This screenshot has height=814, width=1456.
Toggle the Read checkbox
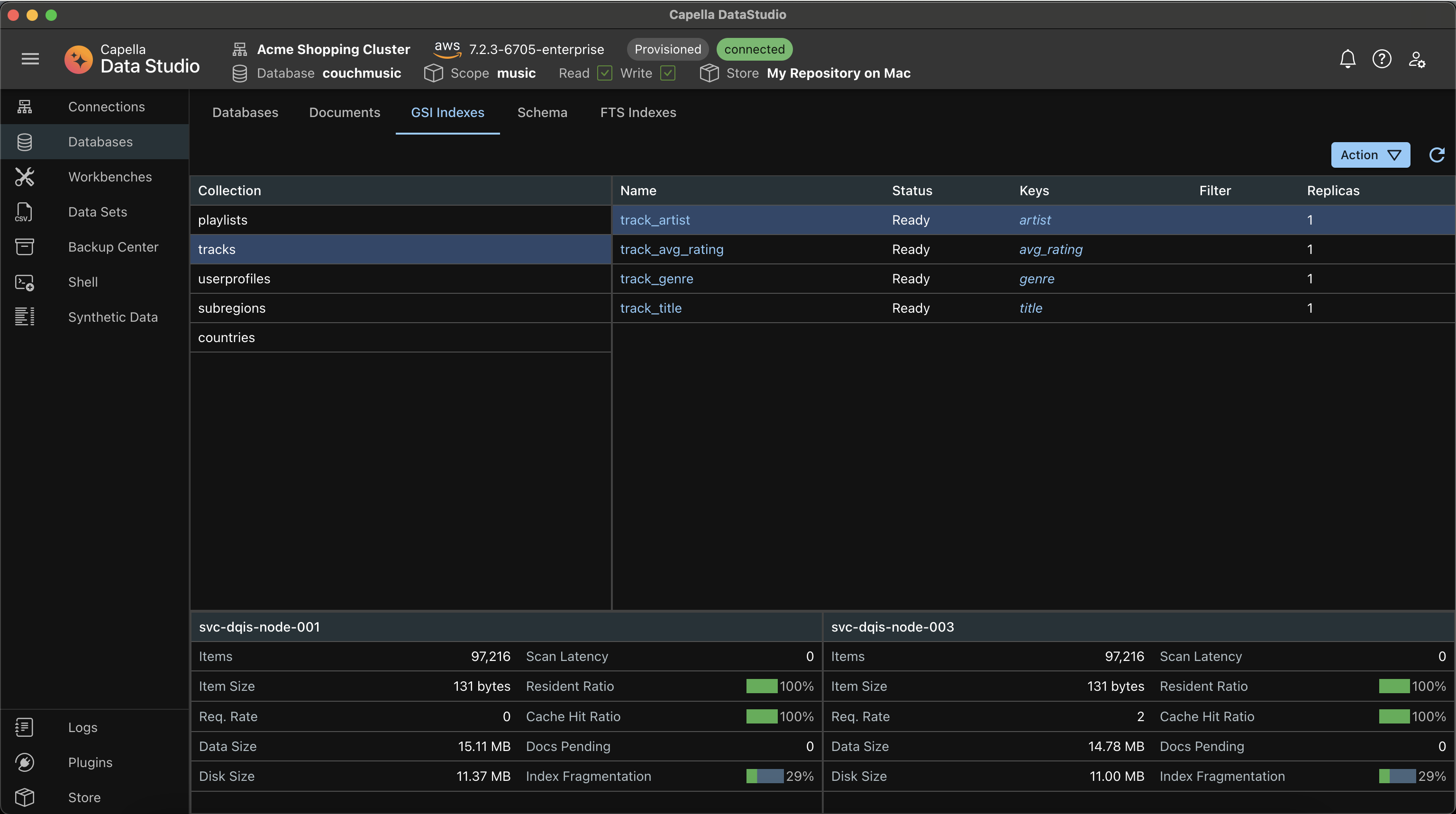[x=604, y=73]
